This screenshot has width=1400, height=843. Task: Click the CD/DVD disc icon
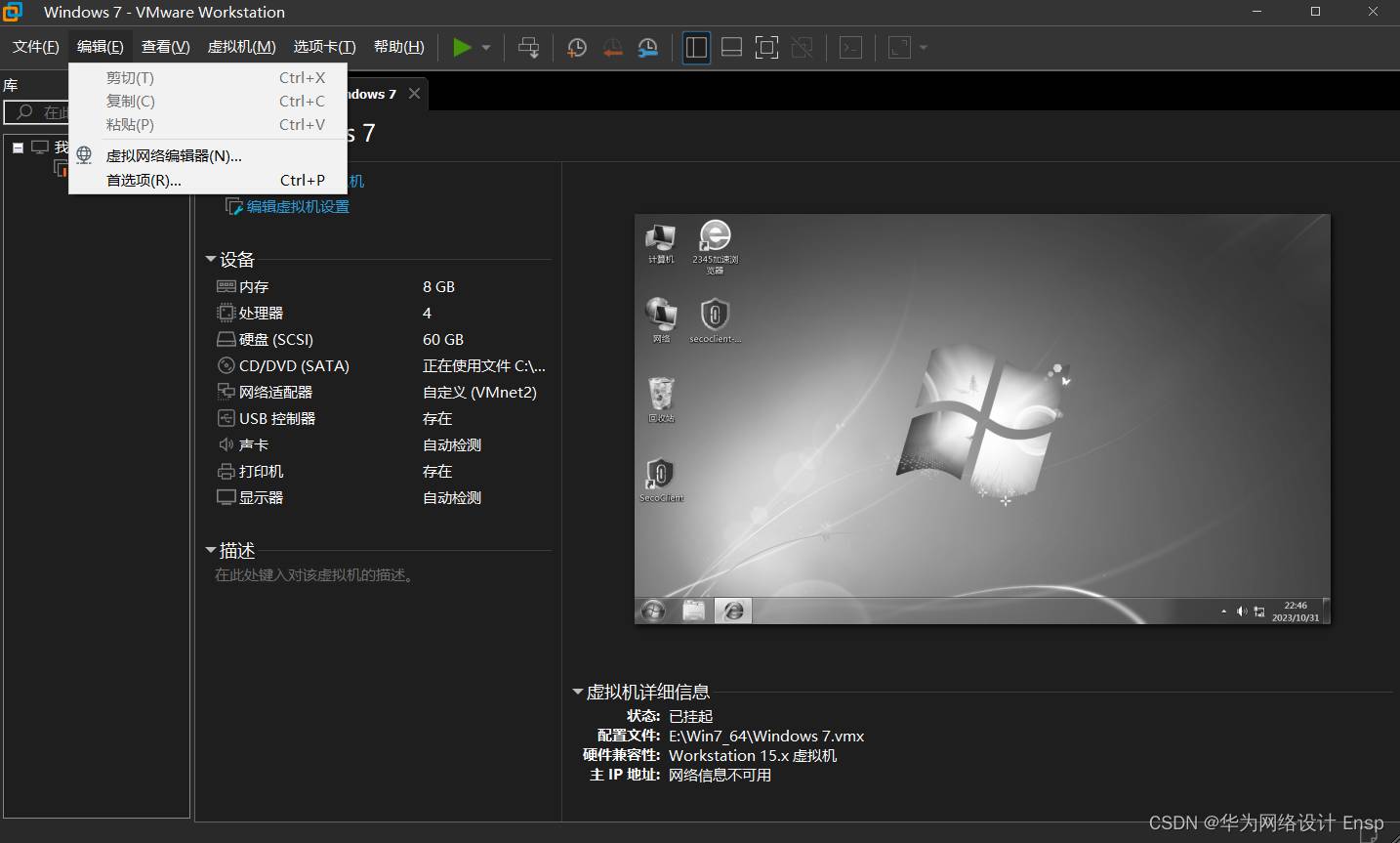click(226, 366)
